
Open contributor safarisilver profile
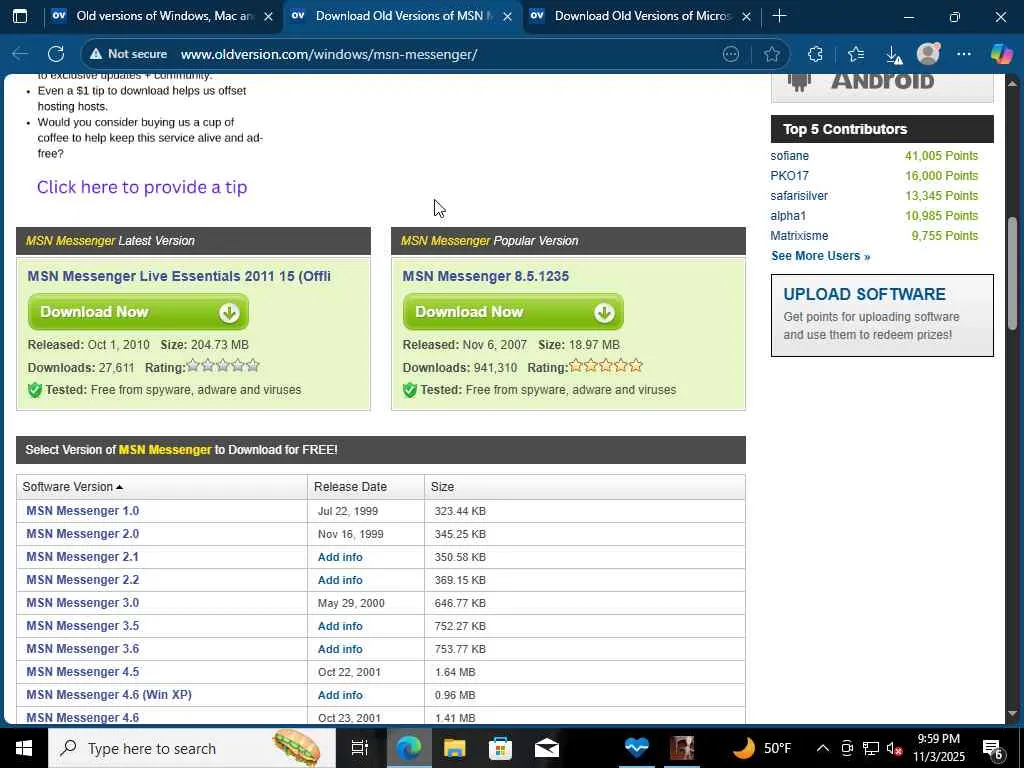[799, 196]
